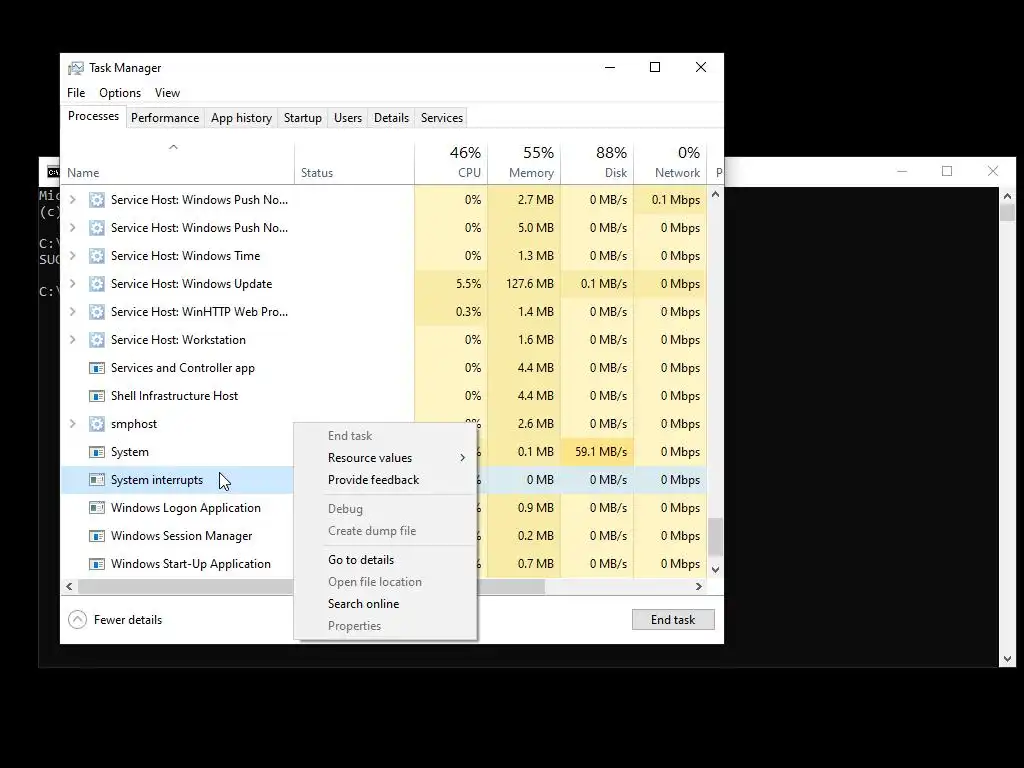Minimize the Command Prompt window
Image resolution: width=1024 pixels, height=768 pixels.
[x=902, y=171]
